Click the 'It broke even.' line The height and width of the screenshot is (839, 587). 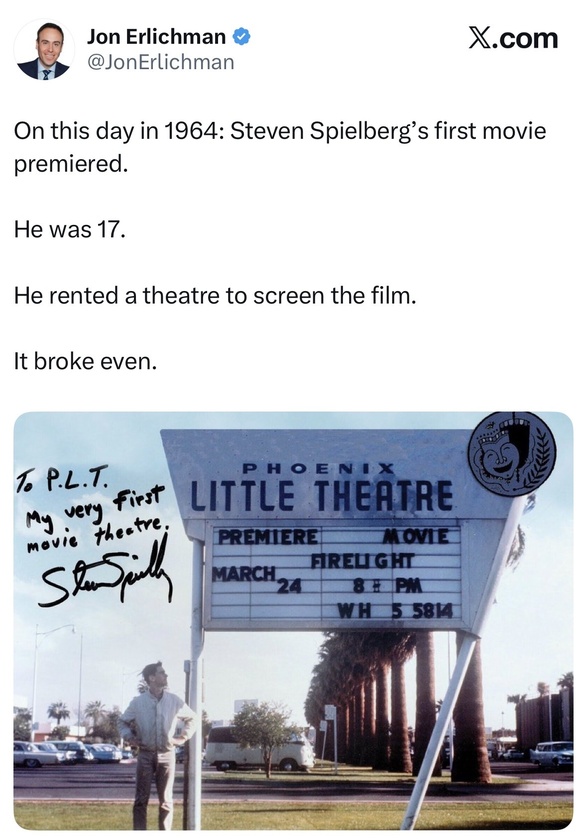(x=86, y=361)
